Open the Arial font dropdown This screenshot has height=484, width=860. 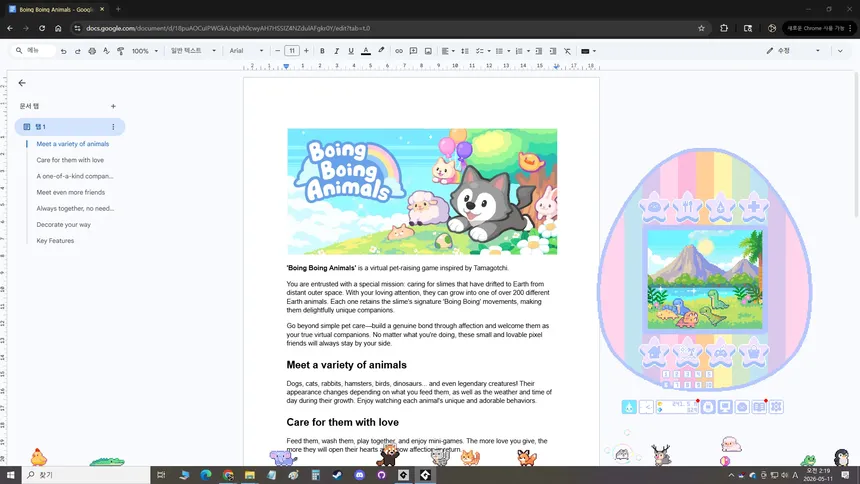246,51
